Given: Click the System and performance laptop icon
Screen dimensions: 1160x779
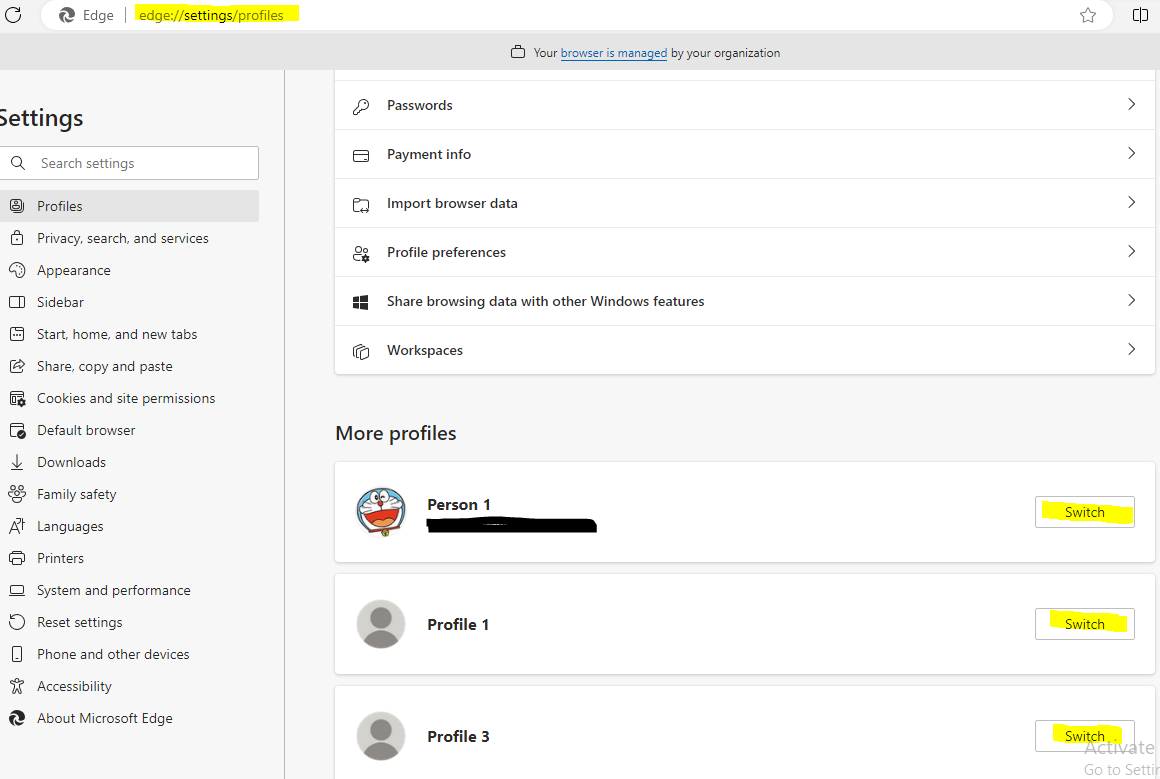Looking at the screenshot, I should 17,590.
